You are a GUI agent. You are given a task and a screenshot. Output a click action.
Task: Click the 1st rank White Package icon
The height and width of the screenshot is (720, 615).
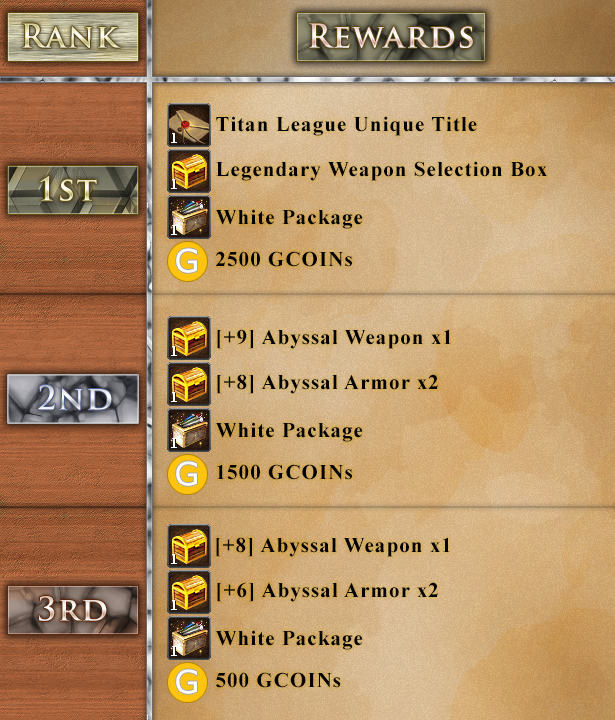(189, 217)
